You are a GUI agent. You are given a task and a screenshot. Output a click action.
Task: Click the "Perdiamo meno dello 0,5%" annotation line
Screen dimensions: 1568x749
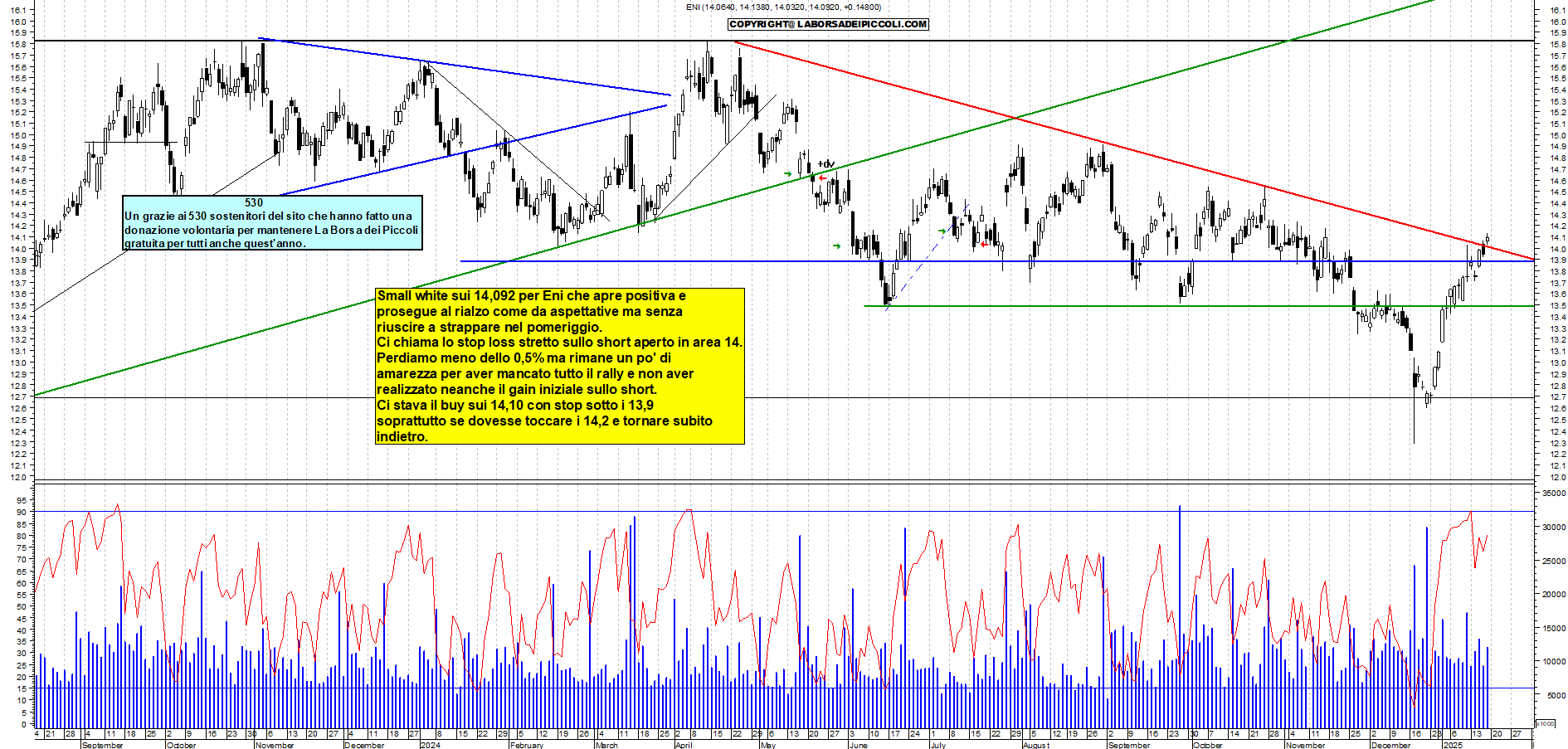[524, 358]
